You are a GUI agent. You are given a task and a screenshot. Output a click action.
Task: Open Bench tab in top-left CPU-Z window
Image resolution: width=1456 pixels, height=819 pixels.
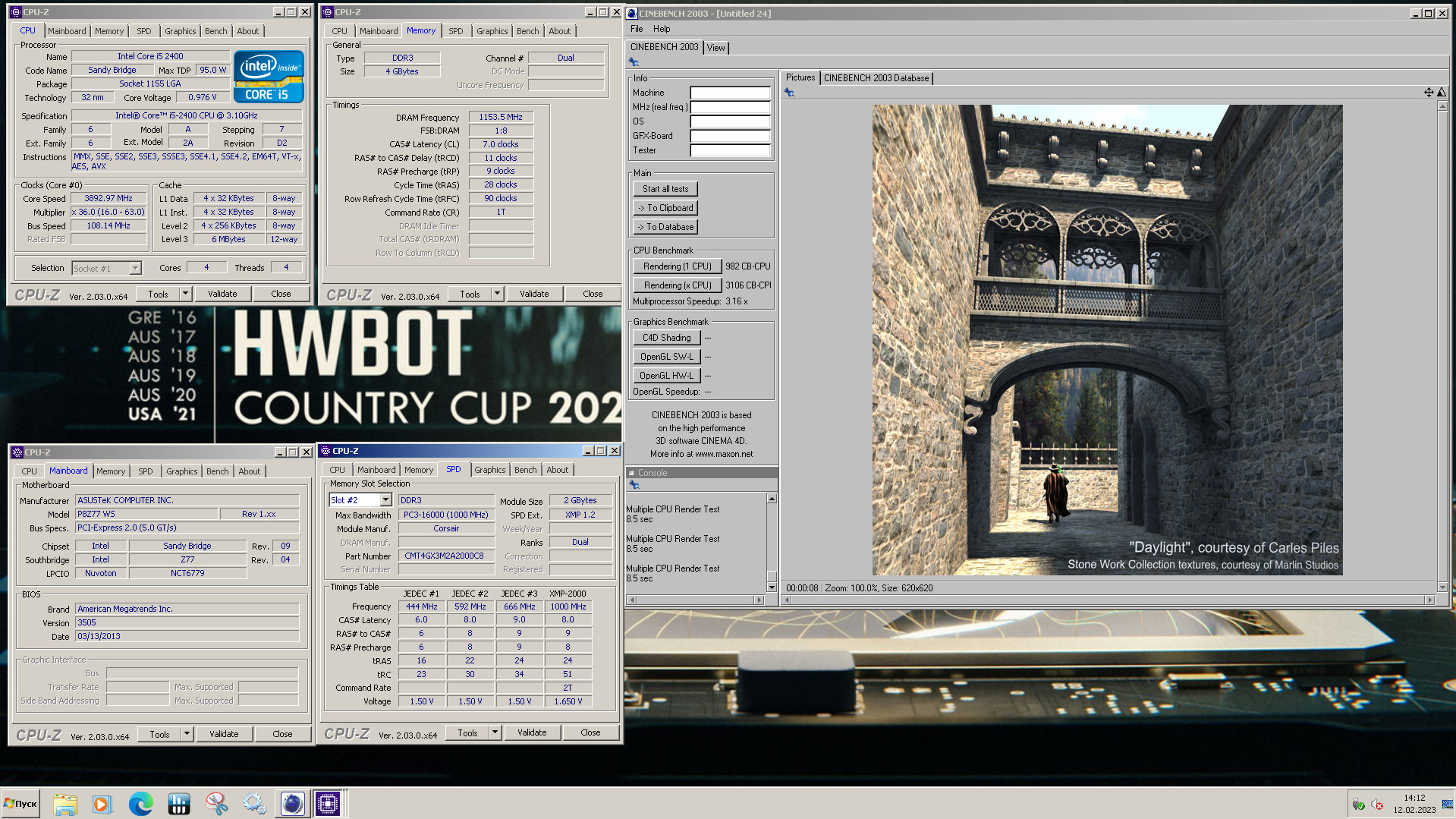(x=216, y=31)
